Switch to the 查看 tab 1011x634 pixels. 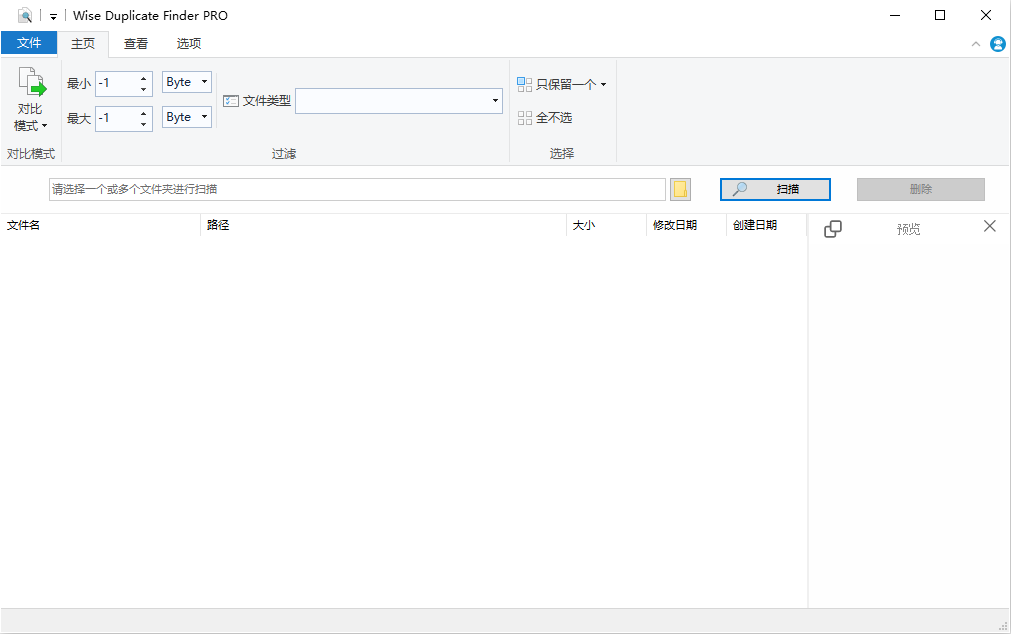click(136, 44)
